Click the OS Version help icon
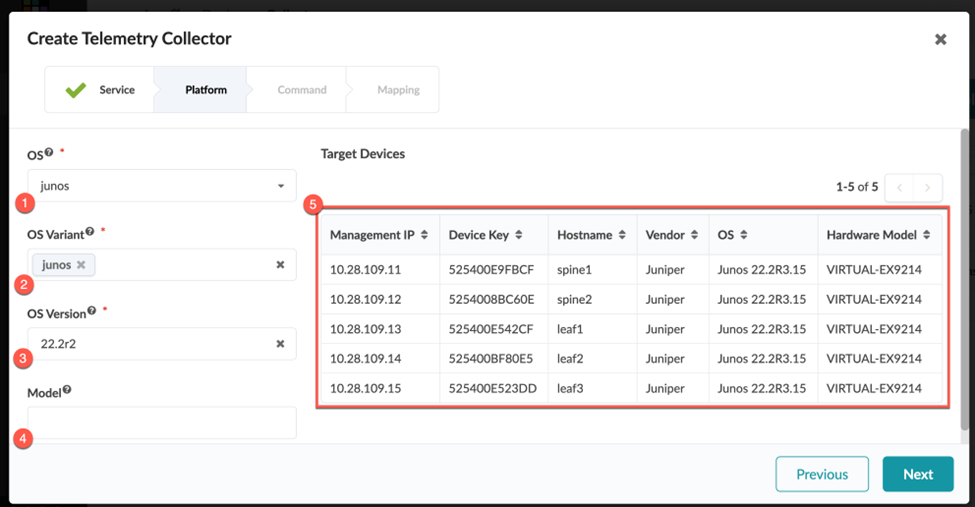 coord(91,311)
